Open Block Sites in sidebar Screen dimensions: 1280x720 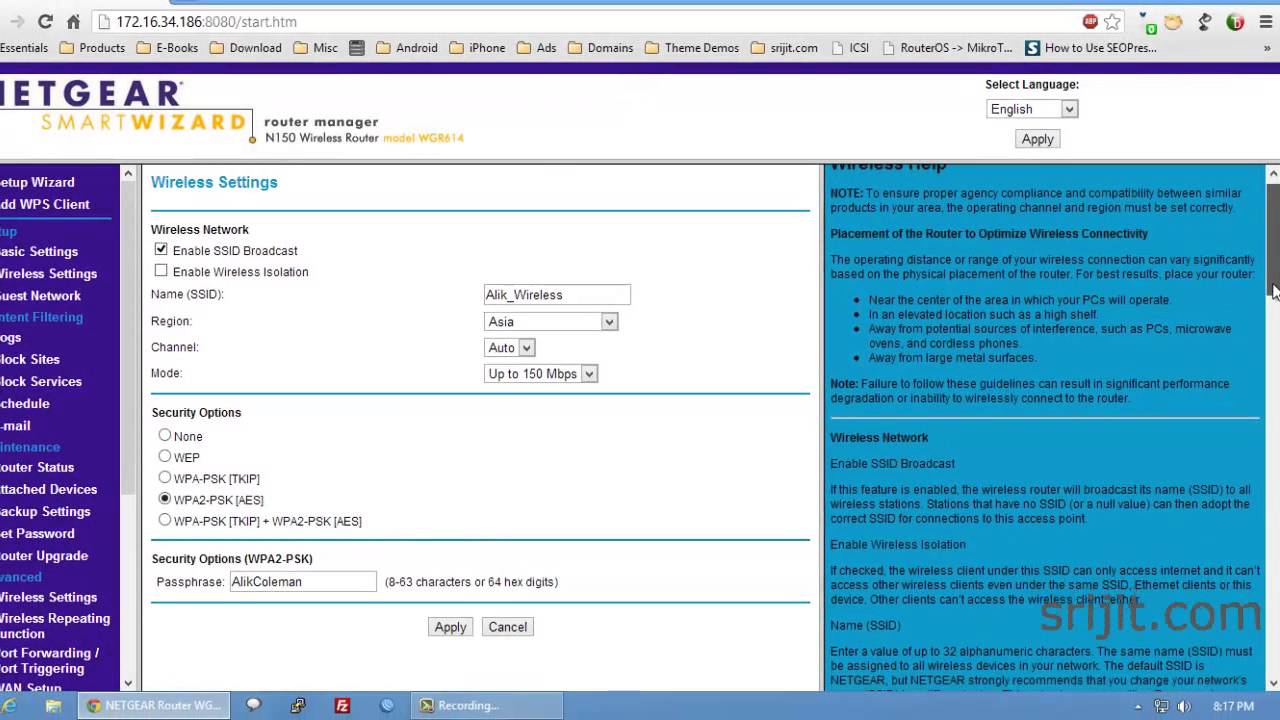[x=30, y=359]
